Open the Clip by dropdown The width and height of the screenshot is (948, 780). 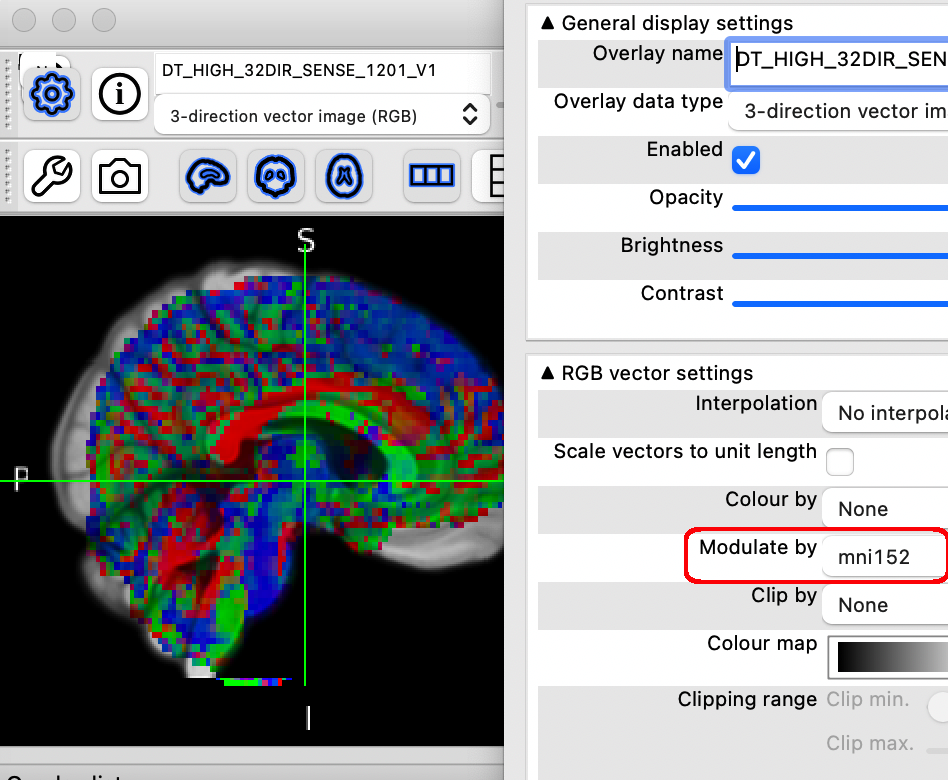click(x=884, y=605)
